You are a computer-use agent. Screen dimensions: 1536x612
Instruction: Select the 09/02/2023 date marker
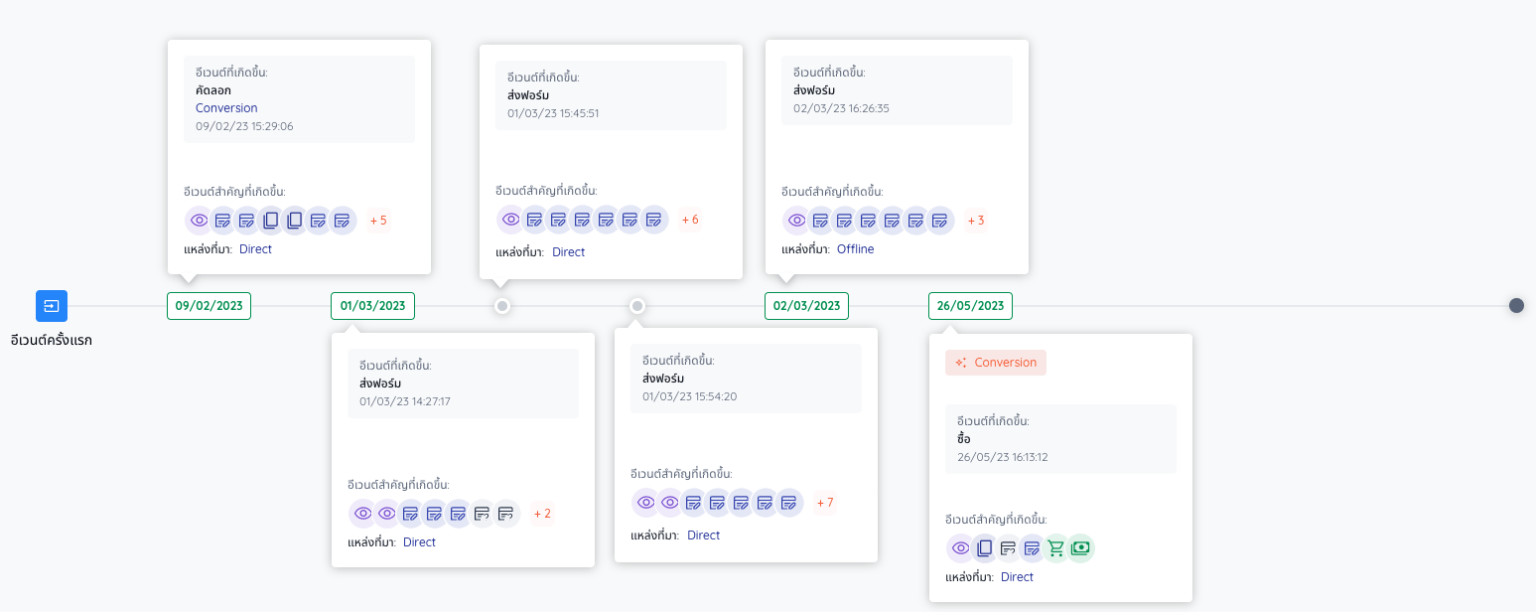tap(209, 306)
